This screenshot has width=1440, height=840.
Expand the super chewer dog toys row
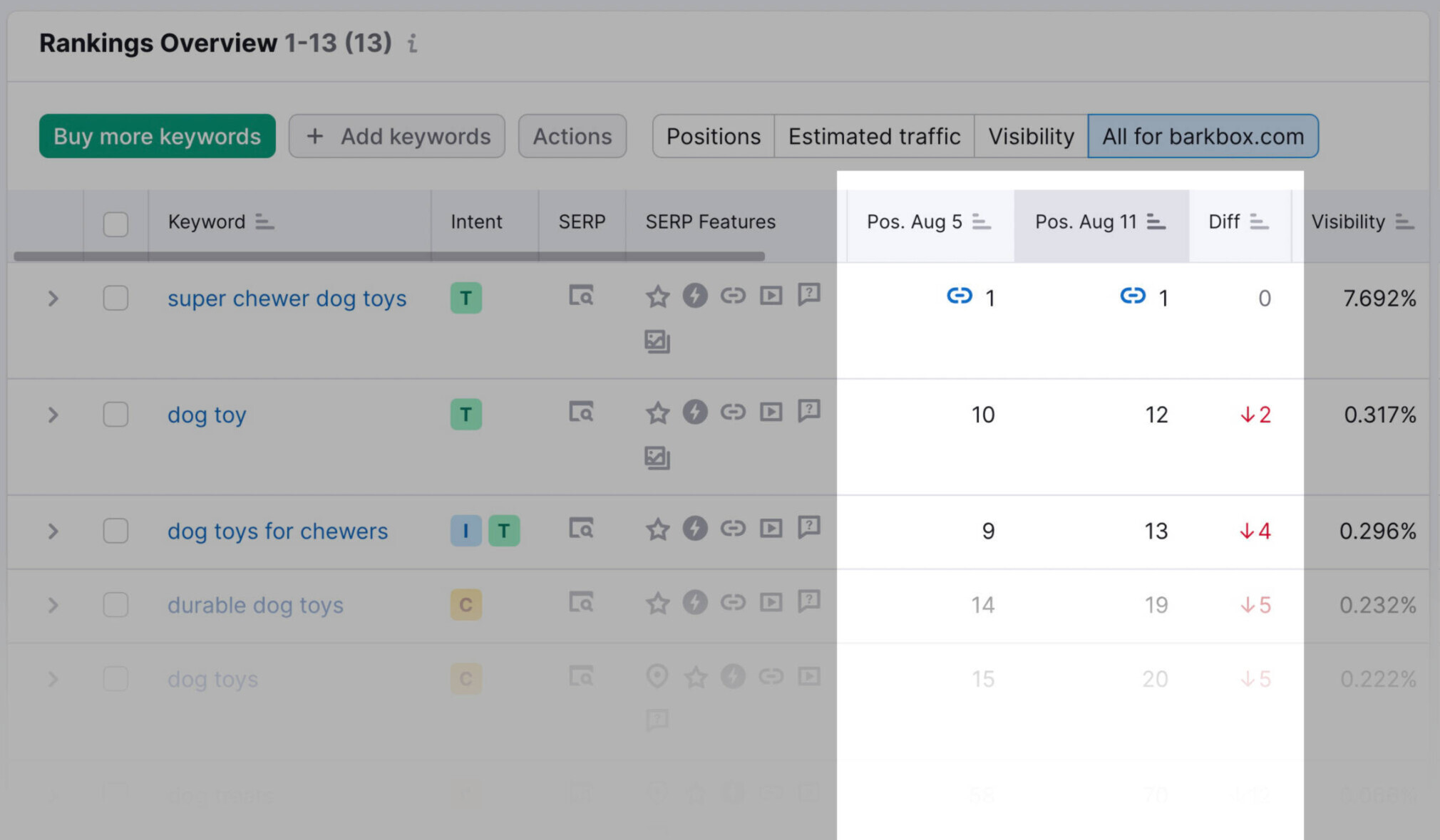click(53, 297)
